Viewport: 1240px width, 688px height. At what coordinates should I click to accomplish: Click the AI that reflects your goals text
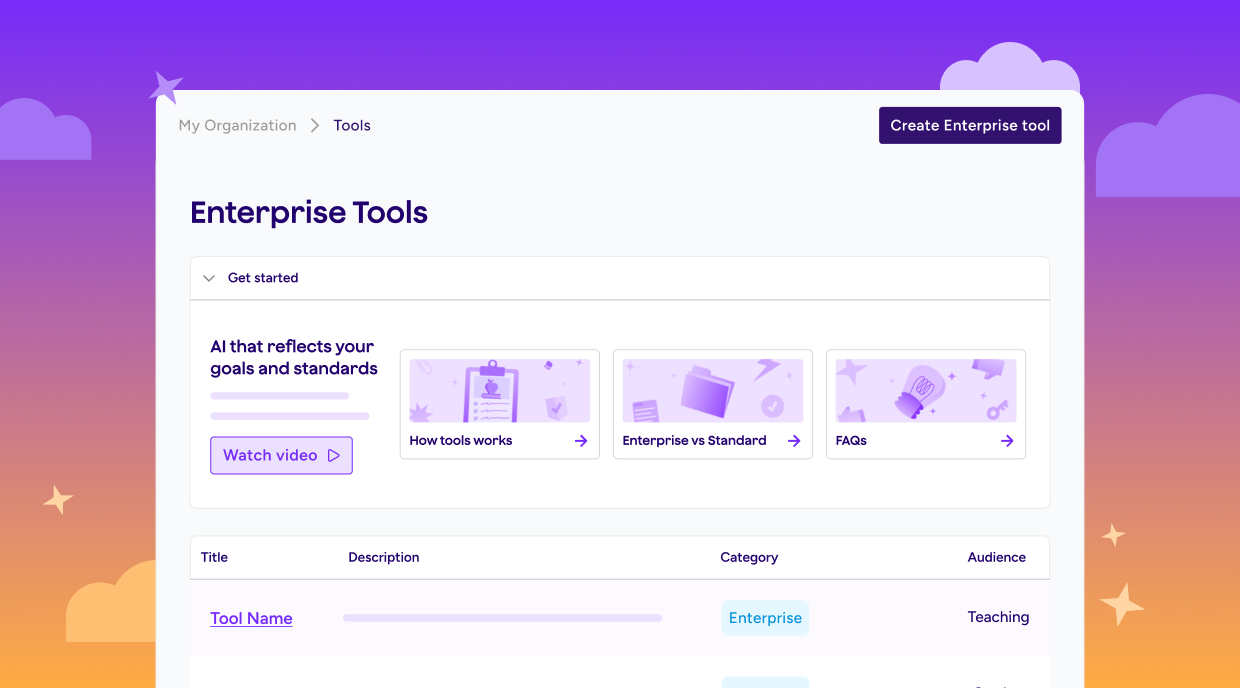tap(294, 357)
